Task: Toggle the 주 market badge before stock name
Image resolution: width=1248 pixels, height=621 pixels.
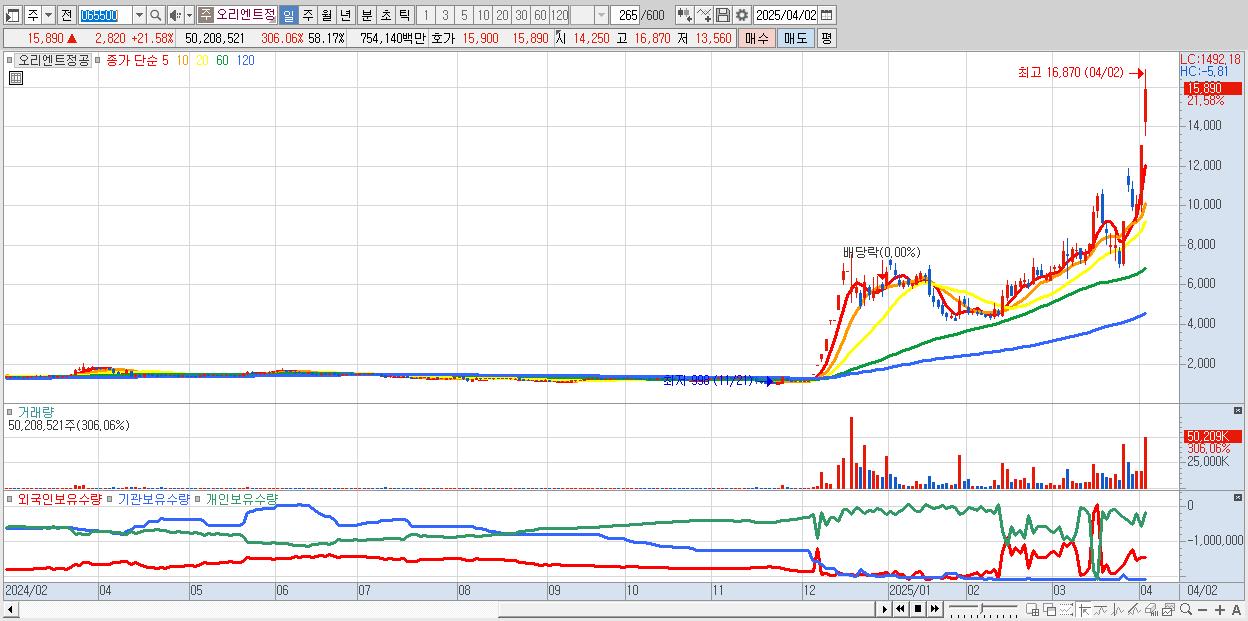Action: [205, 15]
